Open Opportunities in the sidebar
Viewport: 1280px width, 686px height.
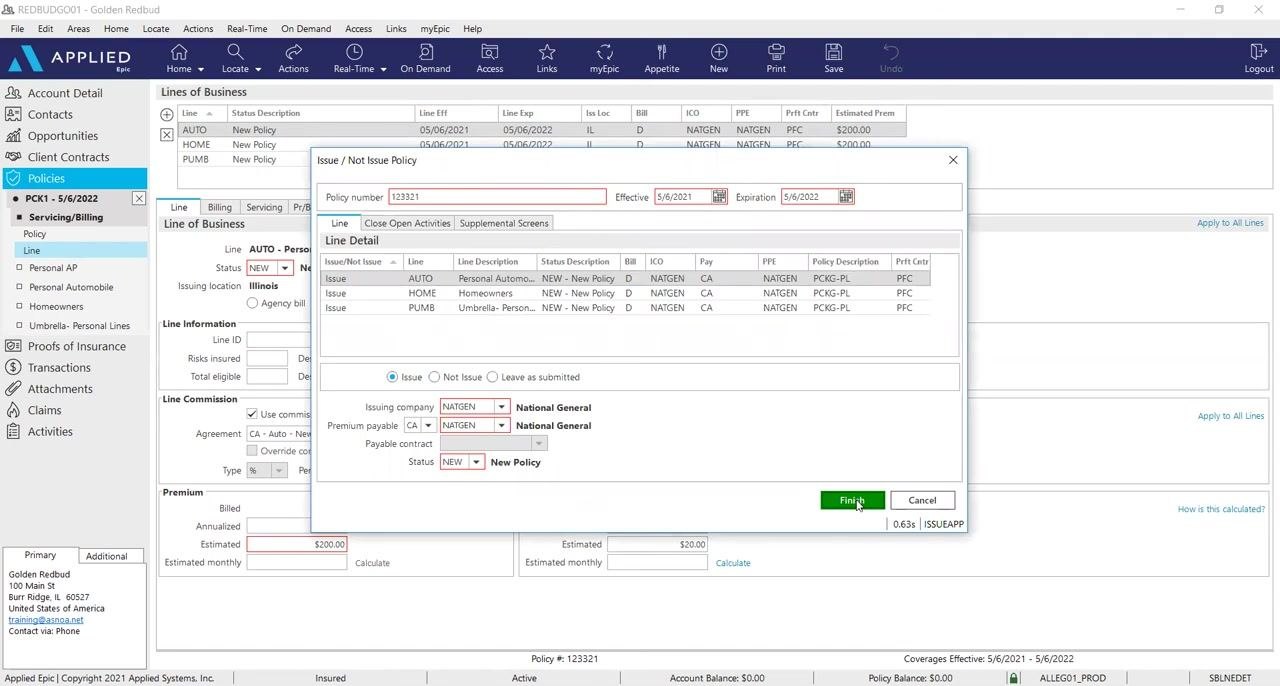[x=63, y=136]
